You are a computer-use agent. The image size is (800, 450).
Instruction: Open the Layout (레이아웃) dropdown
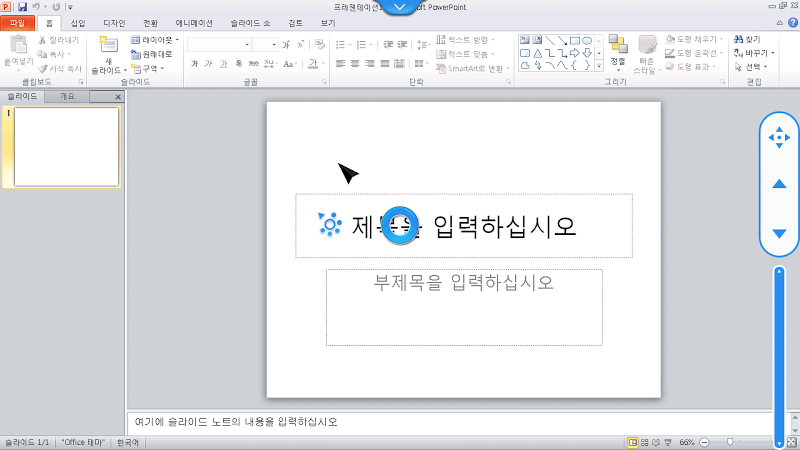[154, 40]
